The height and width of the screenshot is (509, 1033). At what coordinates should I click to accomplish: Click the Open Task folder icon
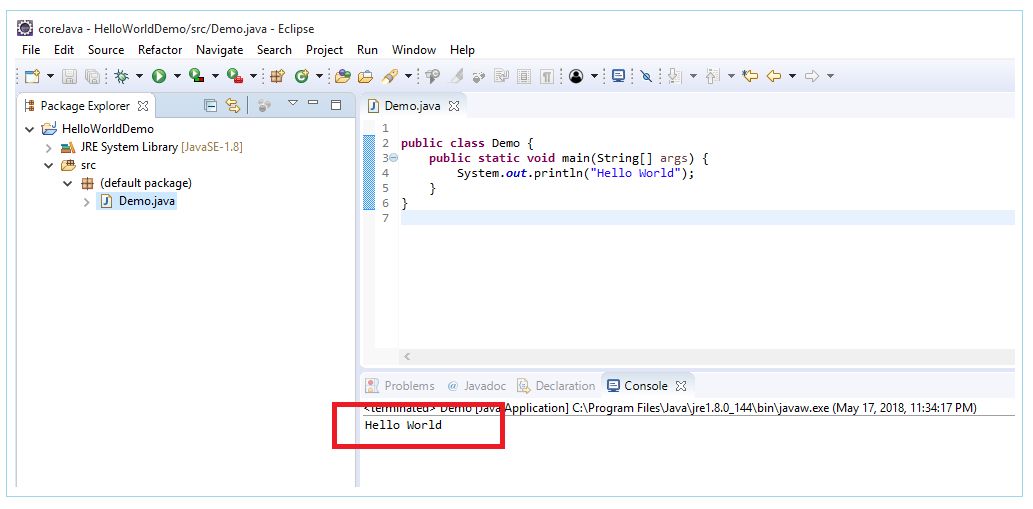[x=366, y=76]
